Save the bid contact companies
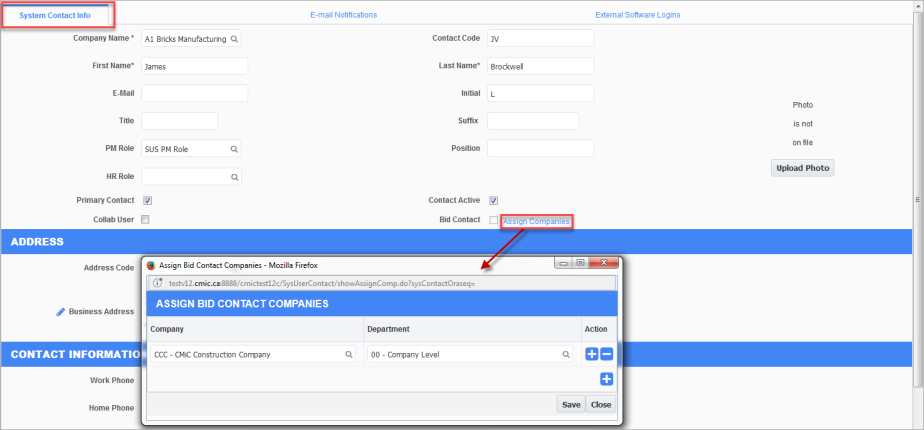 [x=571, y=405]
